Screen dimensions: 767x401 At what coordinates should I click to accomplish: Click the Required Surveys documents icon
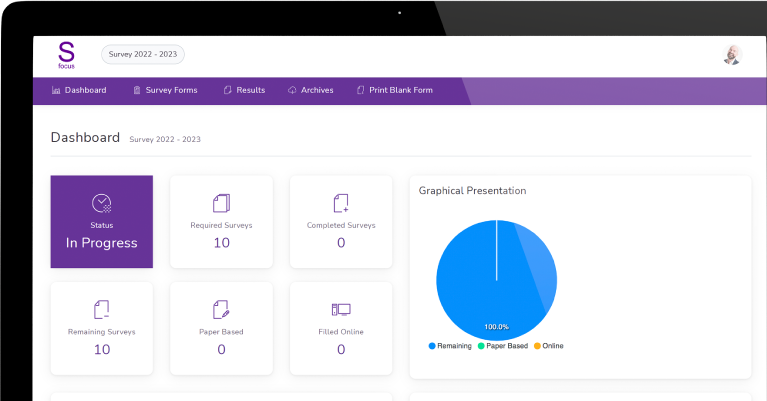[x=222, y=203]
